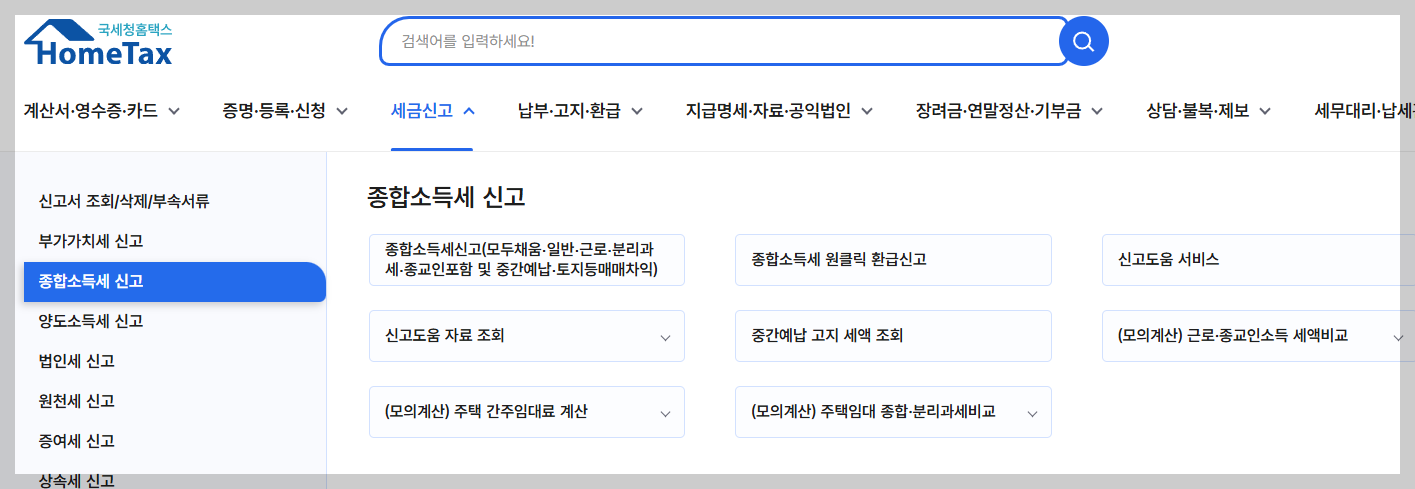Click the HomeTax logo
The width and height of the screenshot is (1415, 489).
(98, 43)
